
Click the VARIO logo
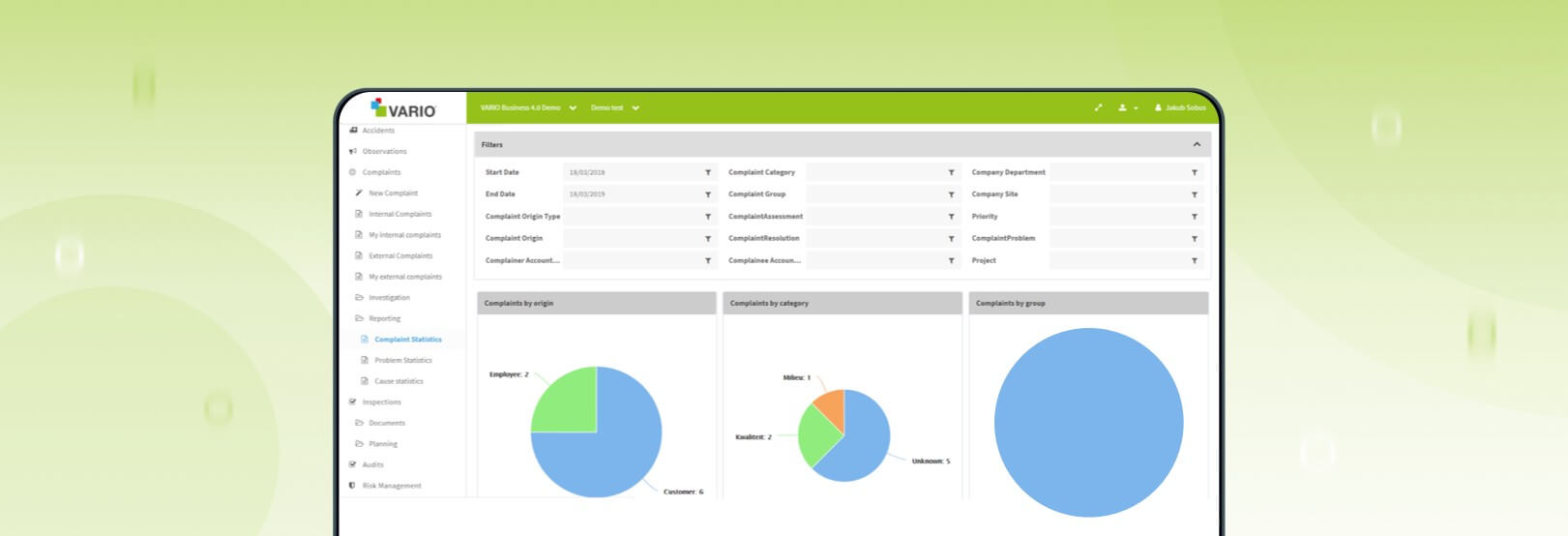[x=403, y=108]
